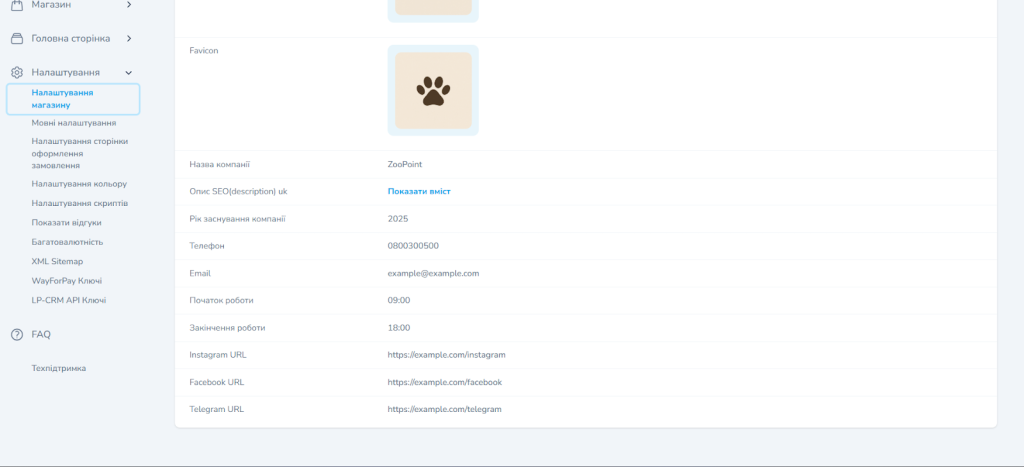Click the shop bag icon beside Магазин

[x=16, y=5]
